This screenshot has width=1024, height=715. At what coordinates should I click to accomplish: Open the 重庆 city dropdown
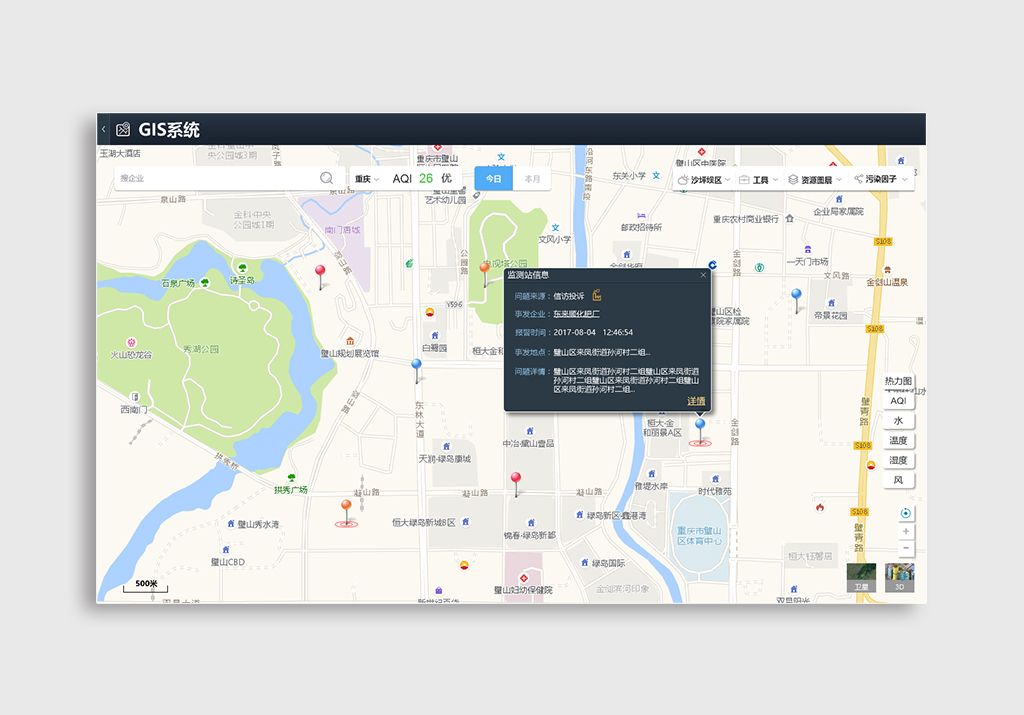pyautogui.click(x=366, y=179)
